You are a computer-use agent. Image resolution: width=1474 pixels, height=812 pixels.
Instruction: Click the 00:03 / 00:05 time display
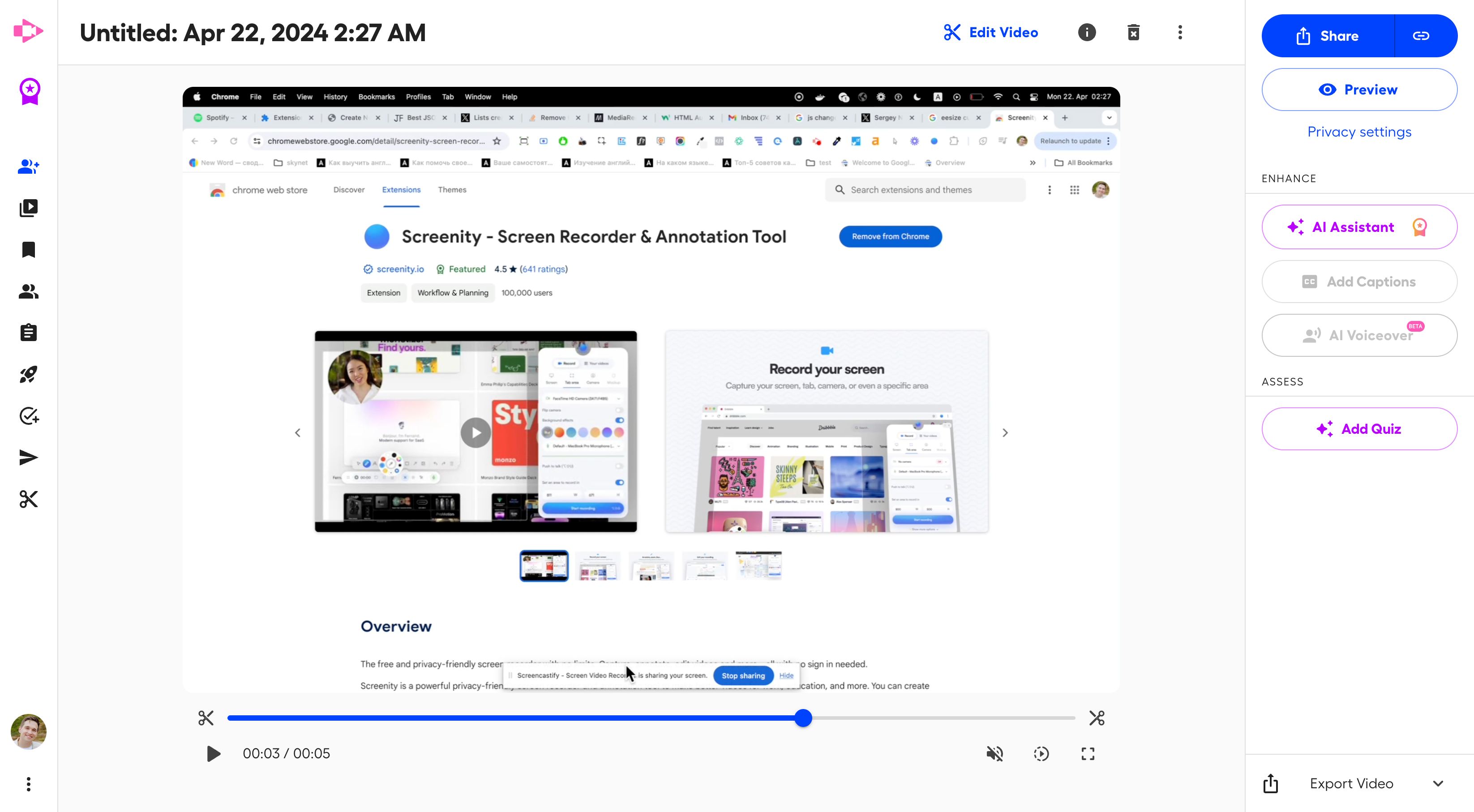pyautogui.click(x=286, y=754)
